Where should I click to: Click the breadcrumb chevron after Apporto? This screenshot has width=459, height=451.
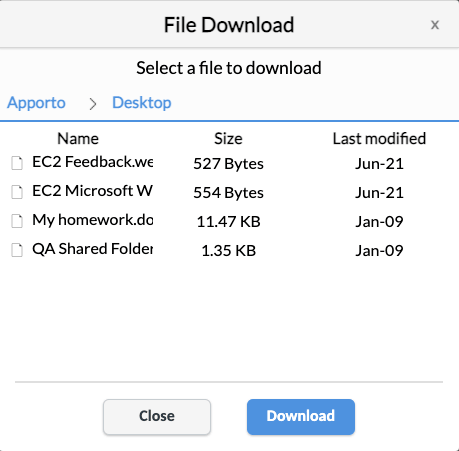[x=93, y=104]
